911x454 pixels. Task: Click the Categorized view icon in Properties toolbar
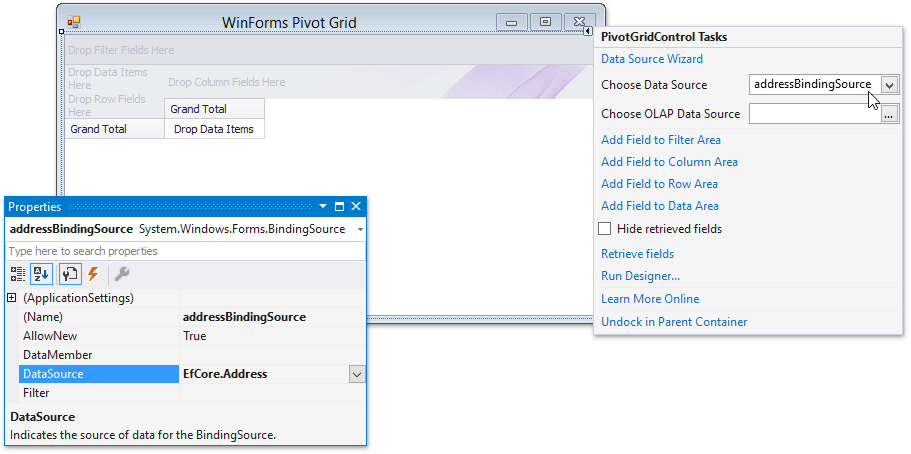pos(18,274)
